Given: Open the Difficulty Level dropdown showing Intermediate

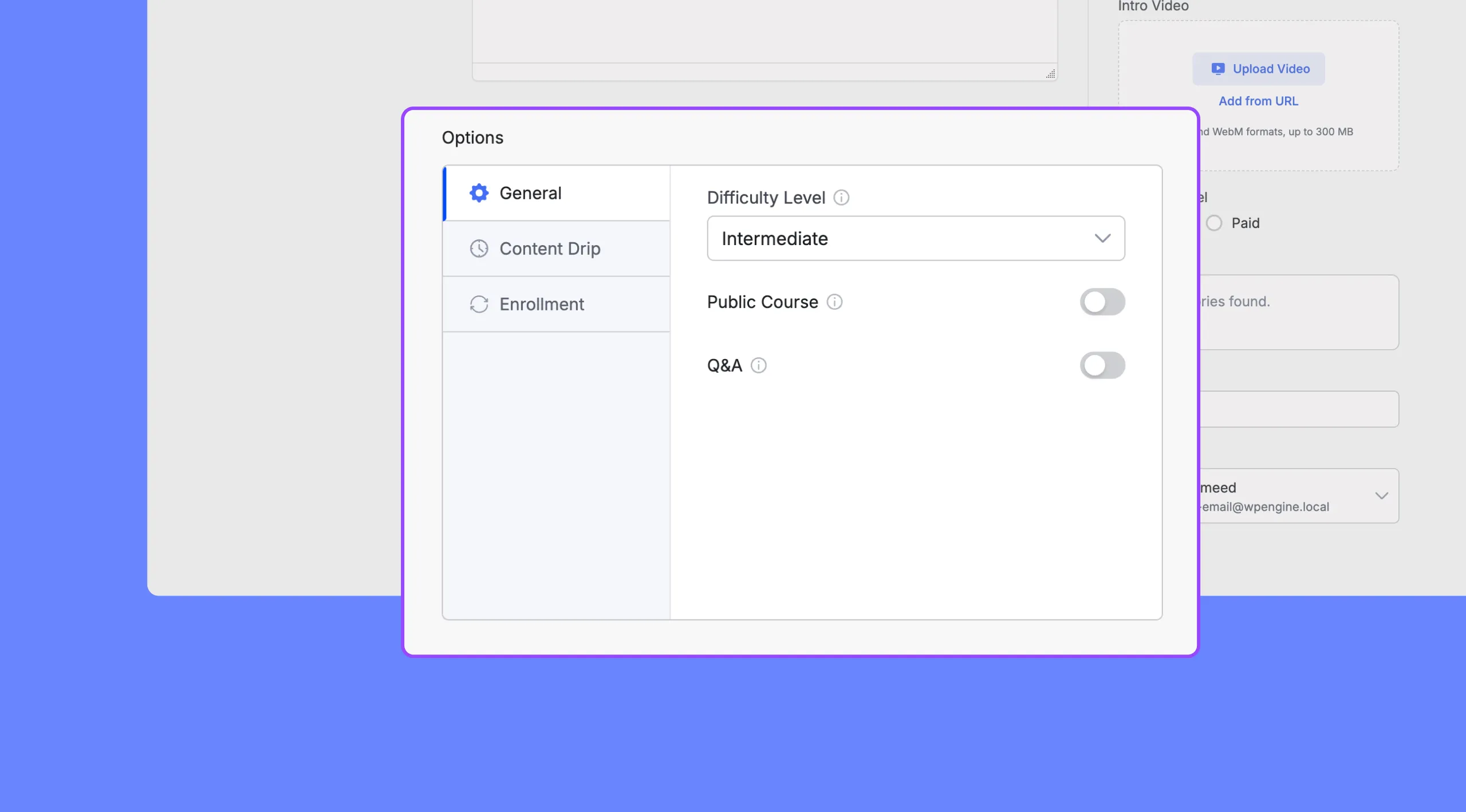Looking at the screenshot, I should point(916,238).
